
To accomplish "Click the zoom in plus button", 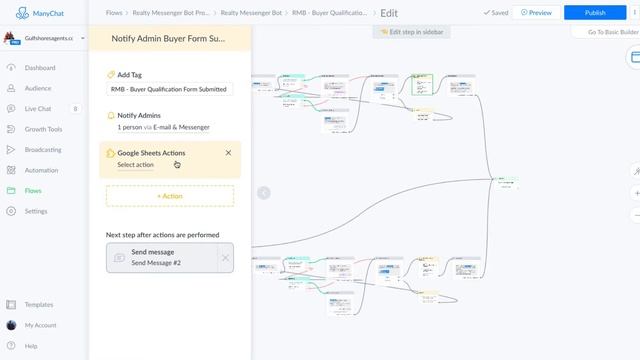I will [x=636, y=193].
